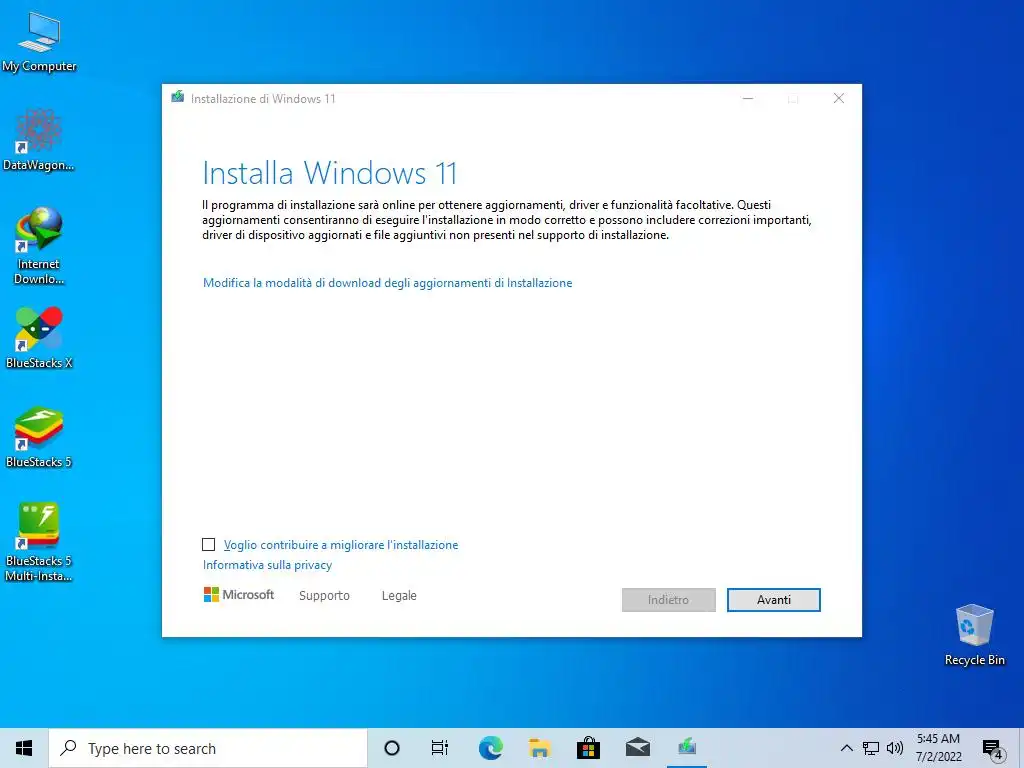Select BlueStacks X desktop shortcut
This screenshot has height=768, width=1024.
pyautogui.click(x=39, y=337)
